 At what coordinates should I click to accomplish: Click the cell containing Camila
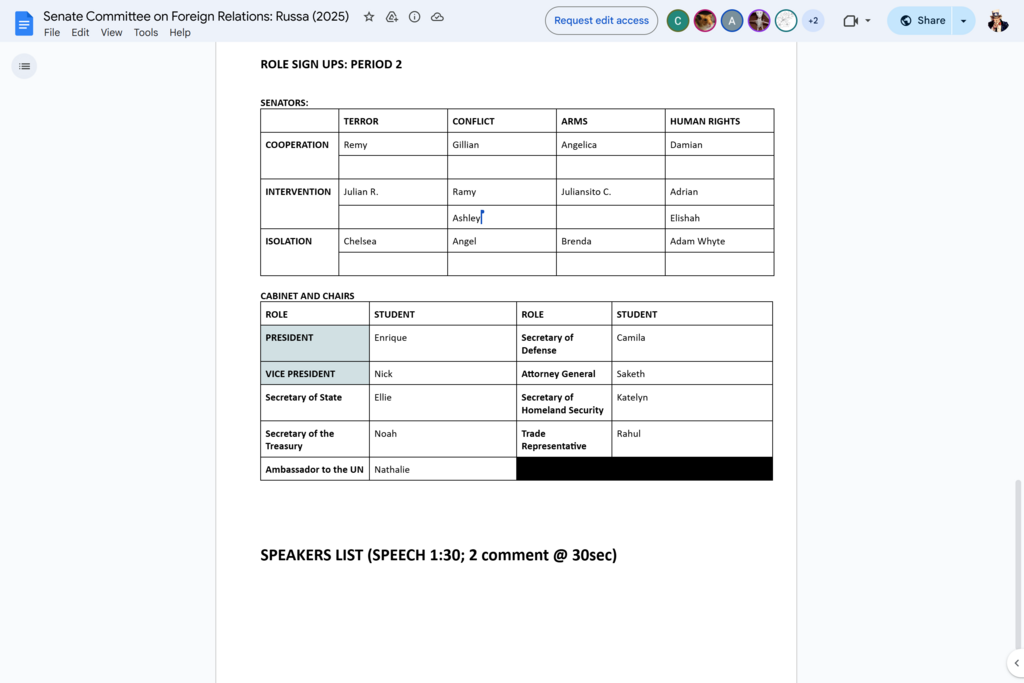692,343
